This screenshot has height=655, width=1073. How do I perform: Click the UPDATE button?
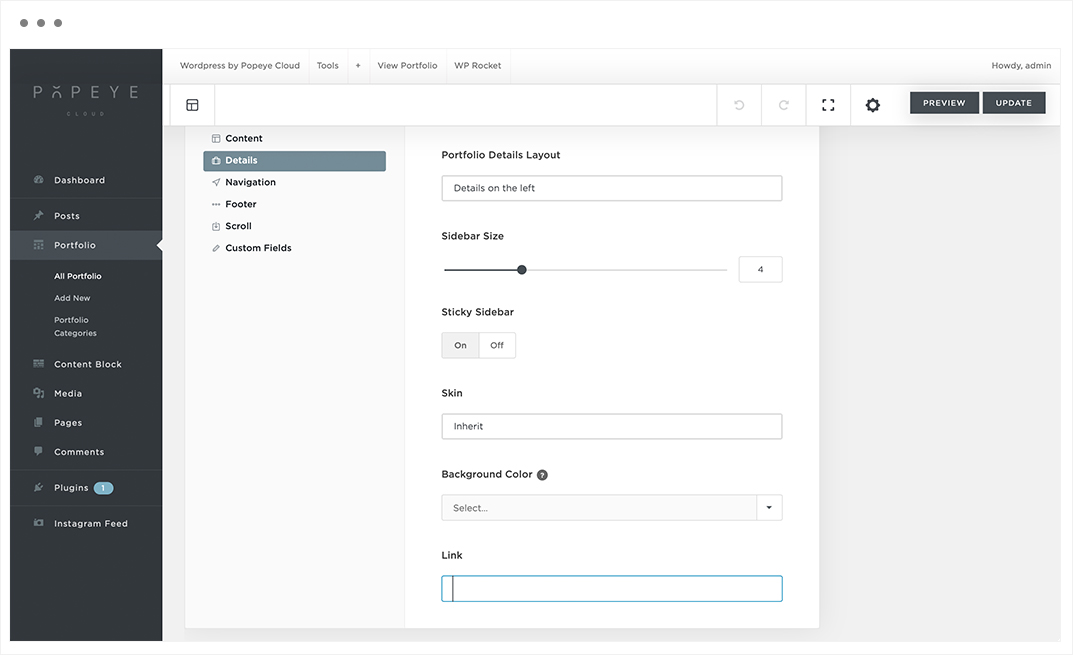point(1013,103)
